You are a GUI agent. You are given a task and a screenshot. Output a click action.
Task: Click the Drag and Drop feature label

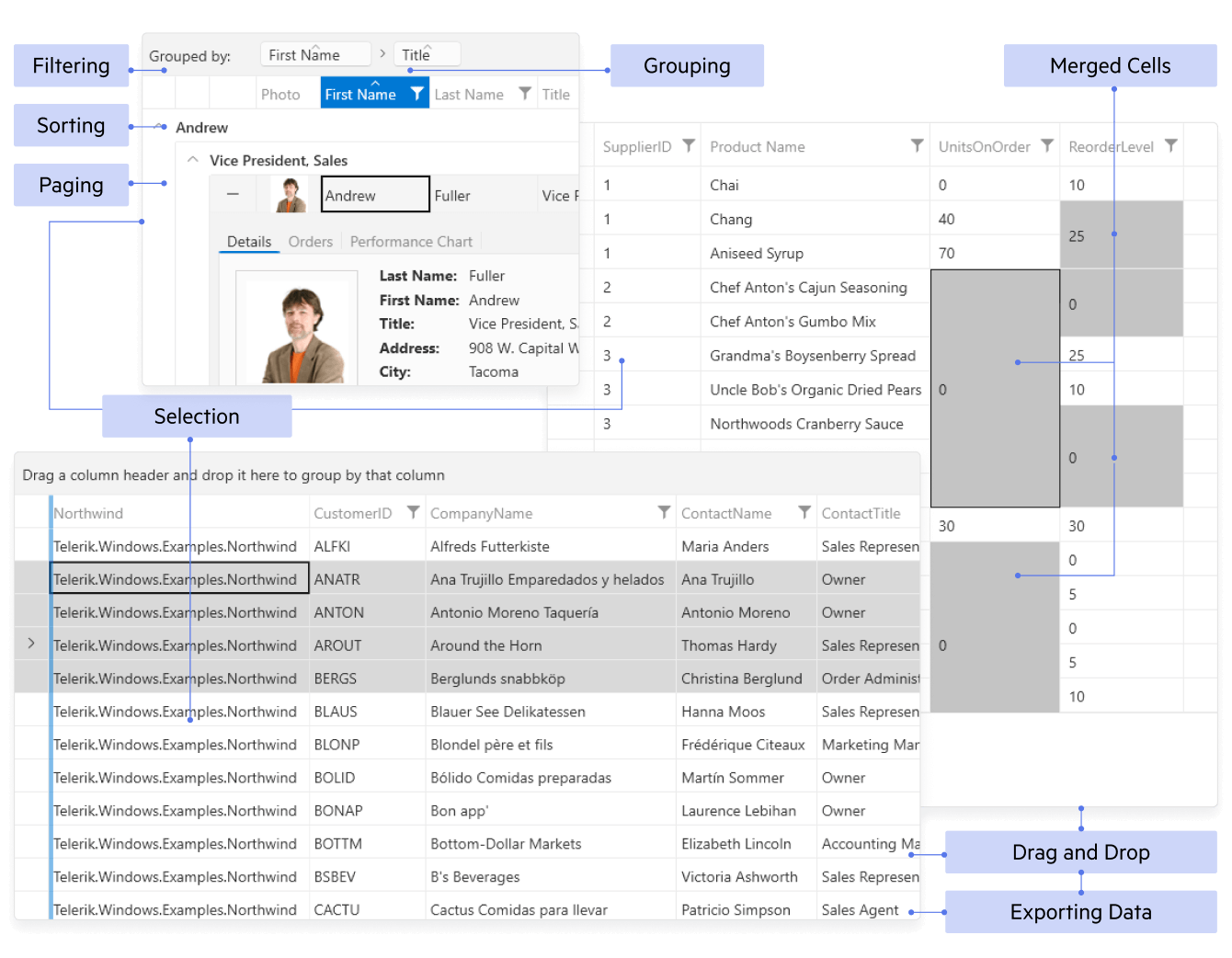pyautogui.click(x=1080, y=852)
